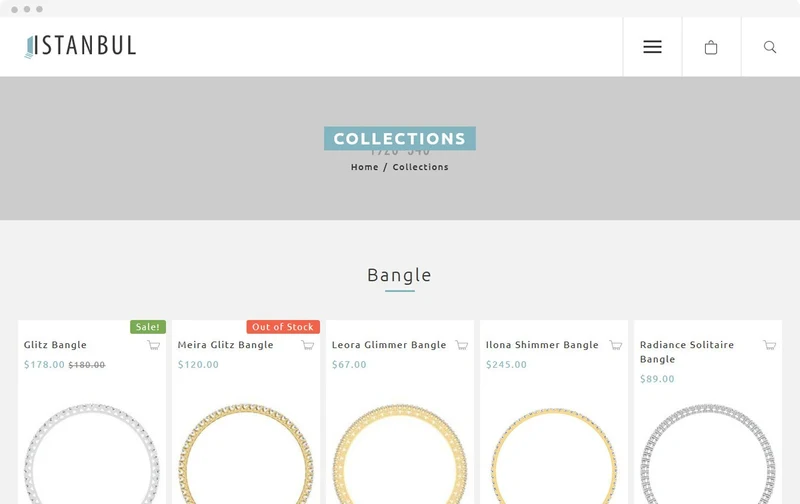Add Radiance Solitaire Bangle cart icon
The image size is (800, 504).
[770, 345]
